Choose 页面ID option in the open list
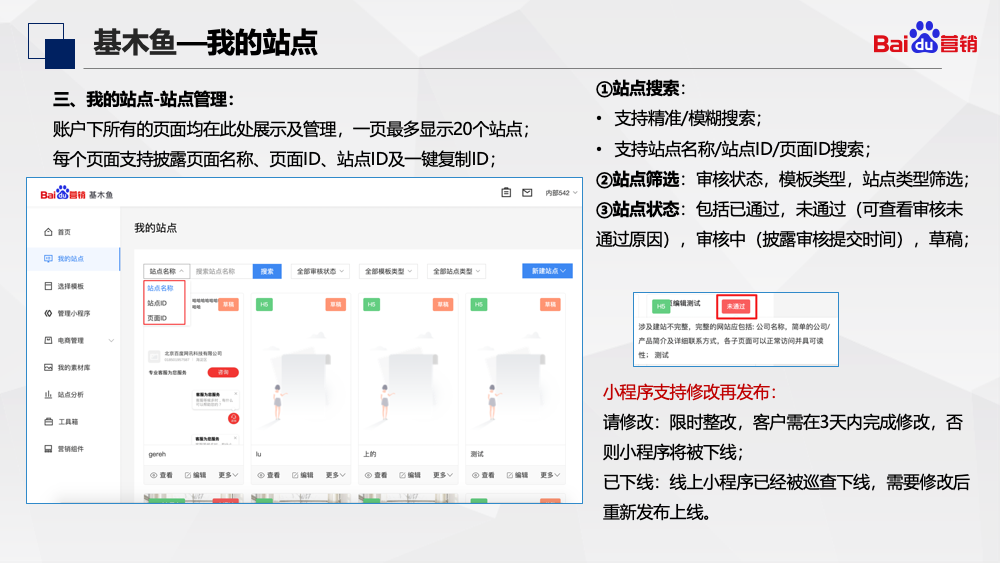The width and height of the screenshot is (1000, 563). pos(157,318)
